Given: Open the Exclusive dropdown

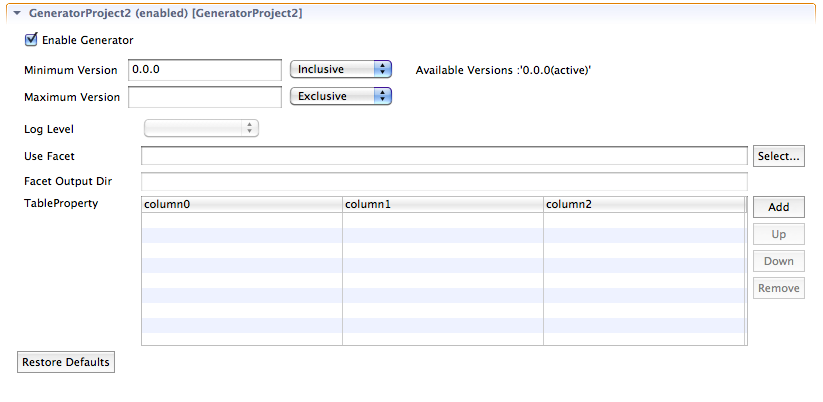Looking at the screenshot, I should (341, 96).
